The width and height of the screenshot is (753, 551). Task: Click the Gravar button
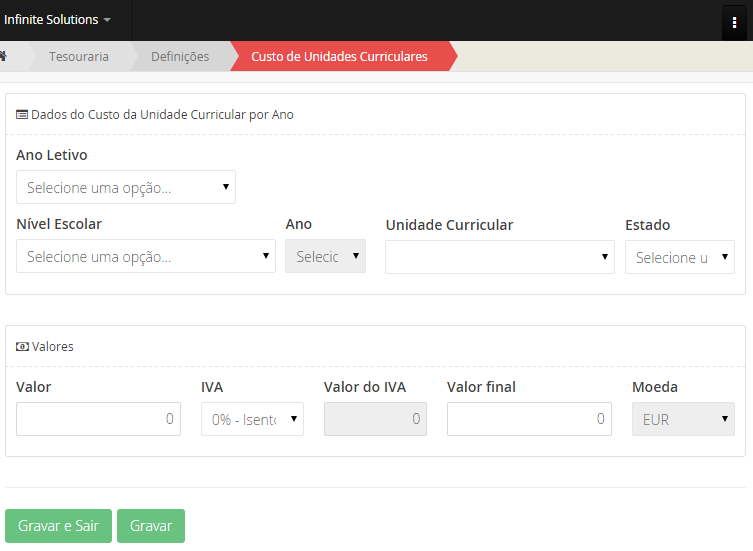tap(151, 526)
